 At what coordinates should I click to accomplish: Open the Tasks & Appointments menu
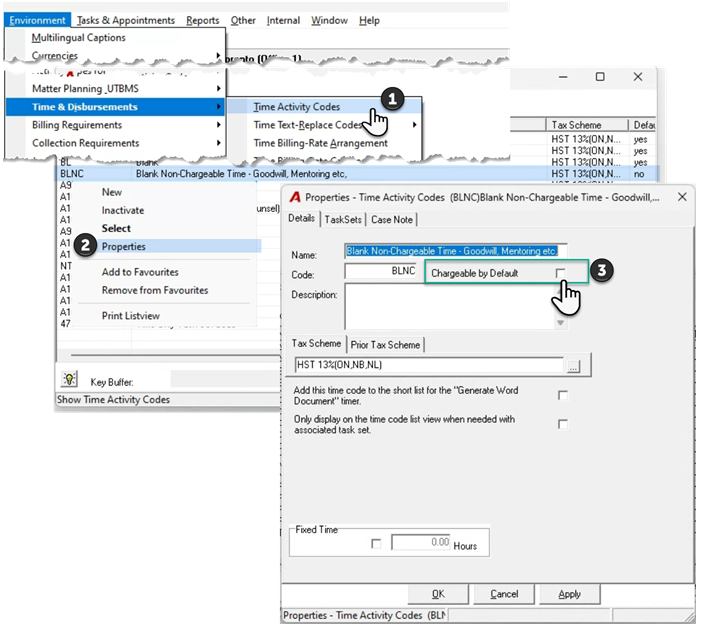pyautogui.click(x=125, y=20)
